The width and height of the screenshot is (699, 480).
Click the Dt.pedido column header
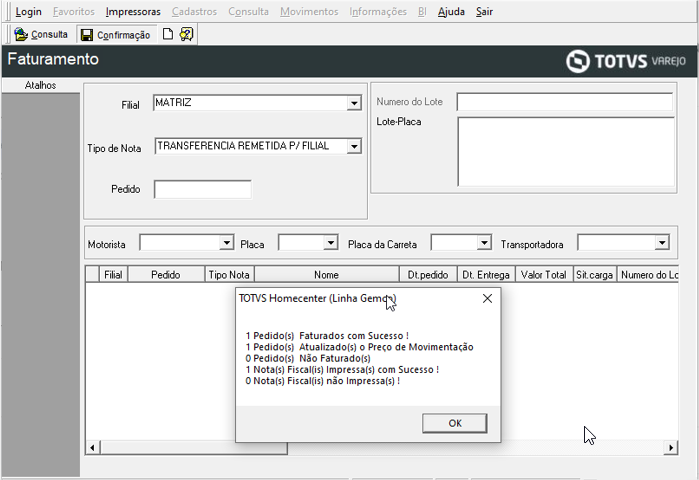tap(428, 275)
